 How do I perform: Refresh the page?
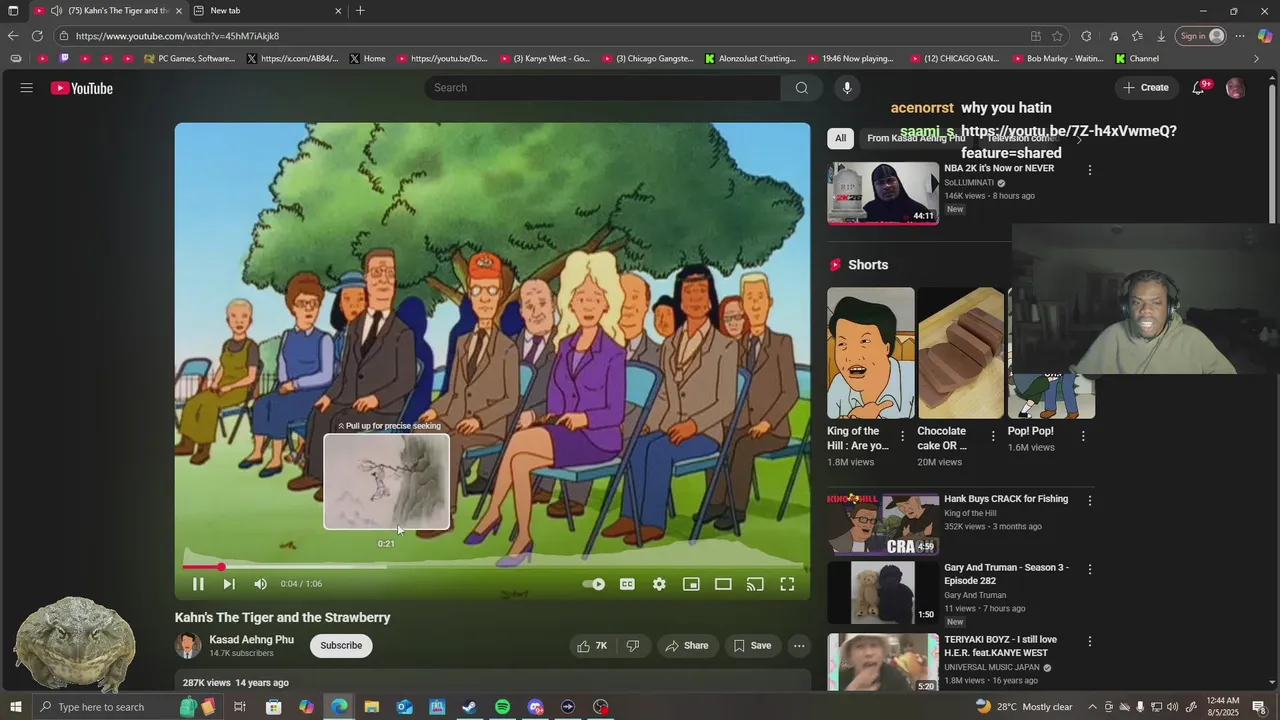(x=37, y=36)
